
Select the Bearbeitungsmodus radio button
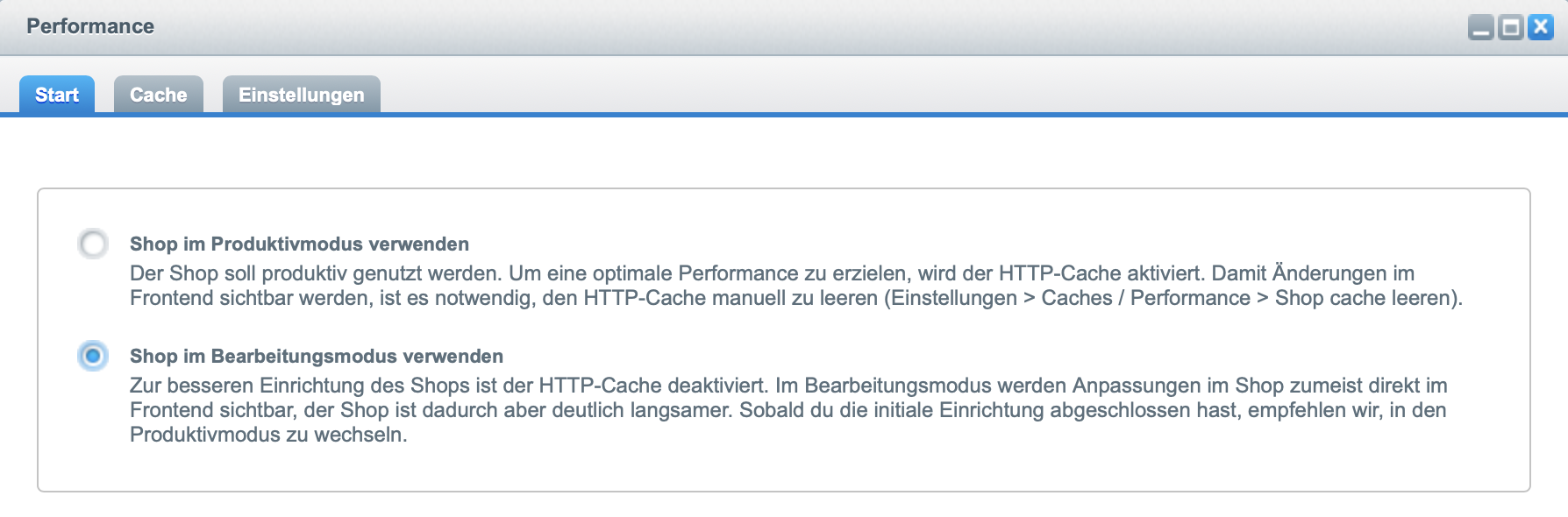point(93,356)
